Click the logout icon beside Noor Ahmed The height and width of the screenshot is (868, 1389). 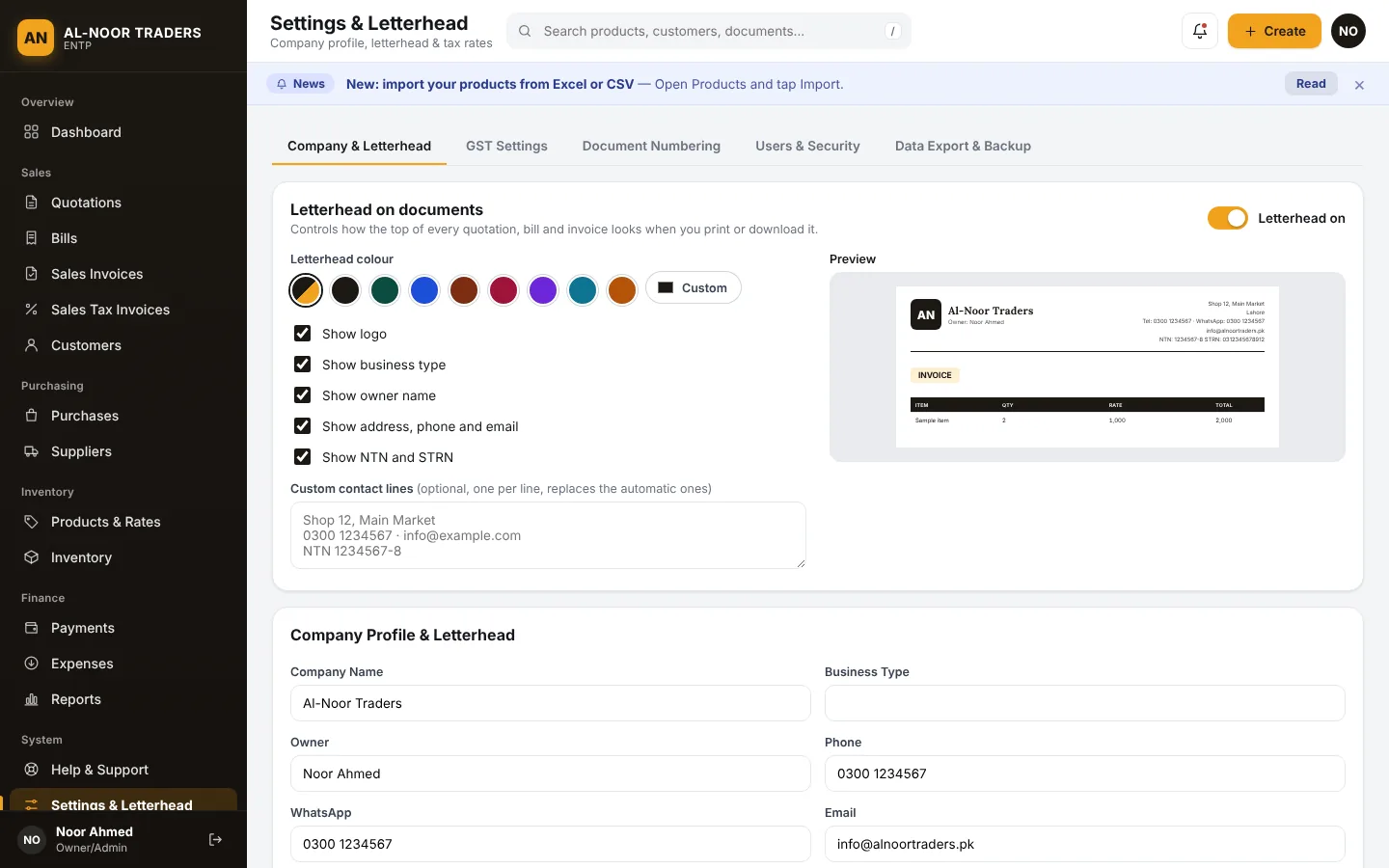pos(215,840)
